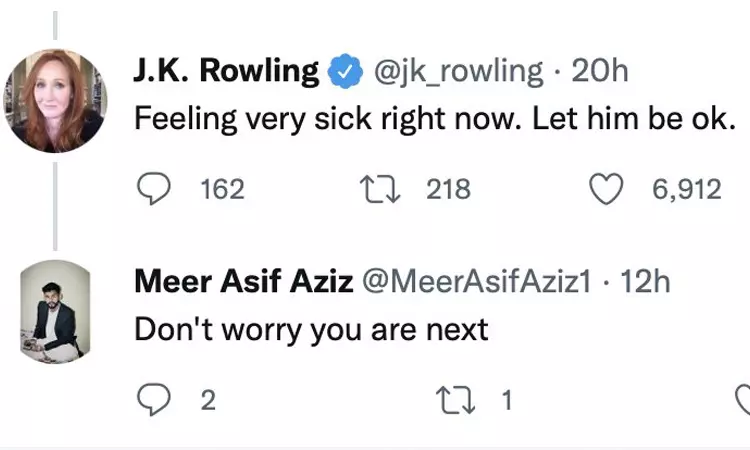Click the partially visible heart on Meer's reply
The height and width of the screenshot is (450, 750).
(x=743, y=400)
